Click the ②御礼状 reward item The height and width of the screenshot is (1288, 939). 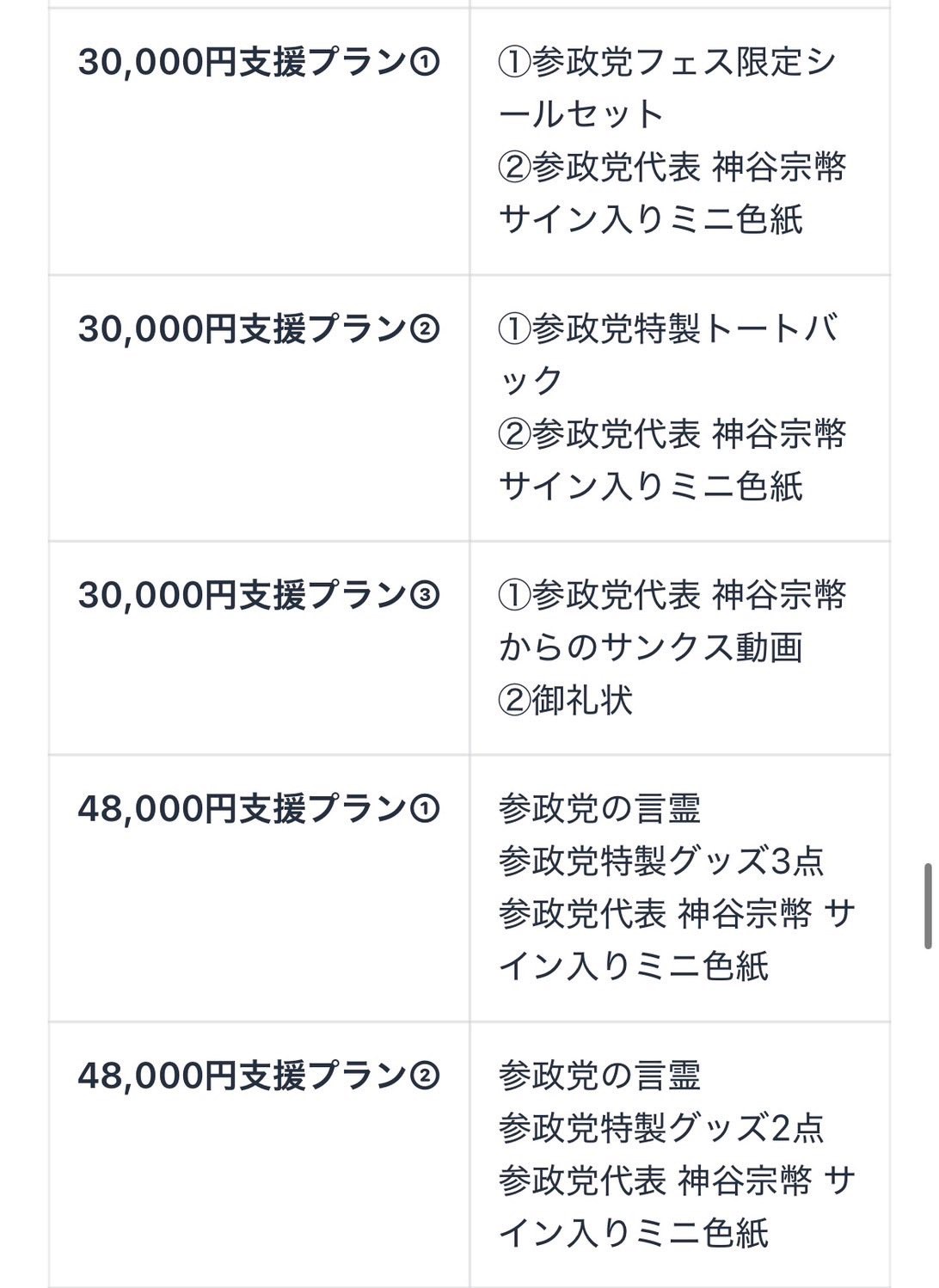565,700
